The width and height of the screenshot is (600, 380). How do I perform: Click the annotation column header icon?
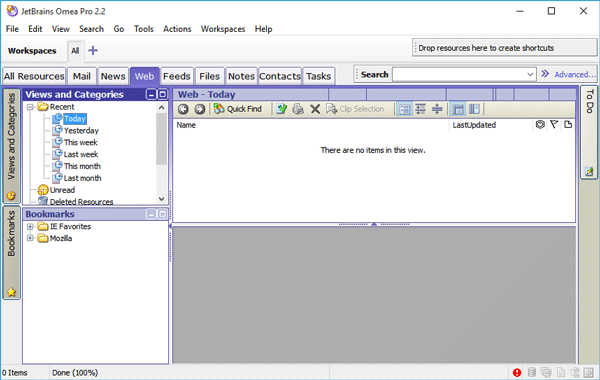click(540, 124)
